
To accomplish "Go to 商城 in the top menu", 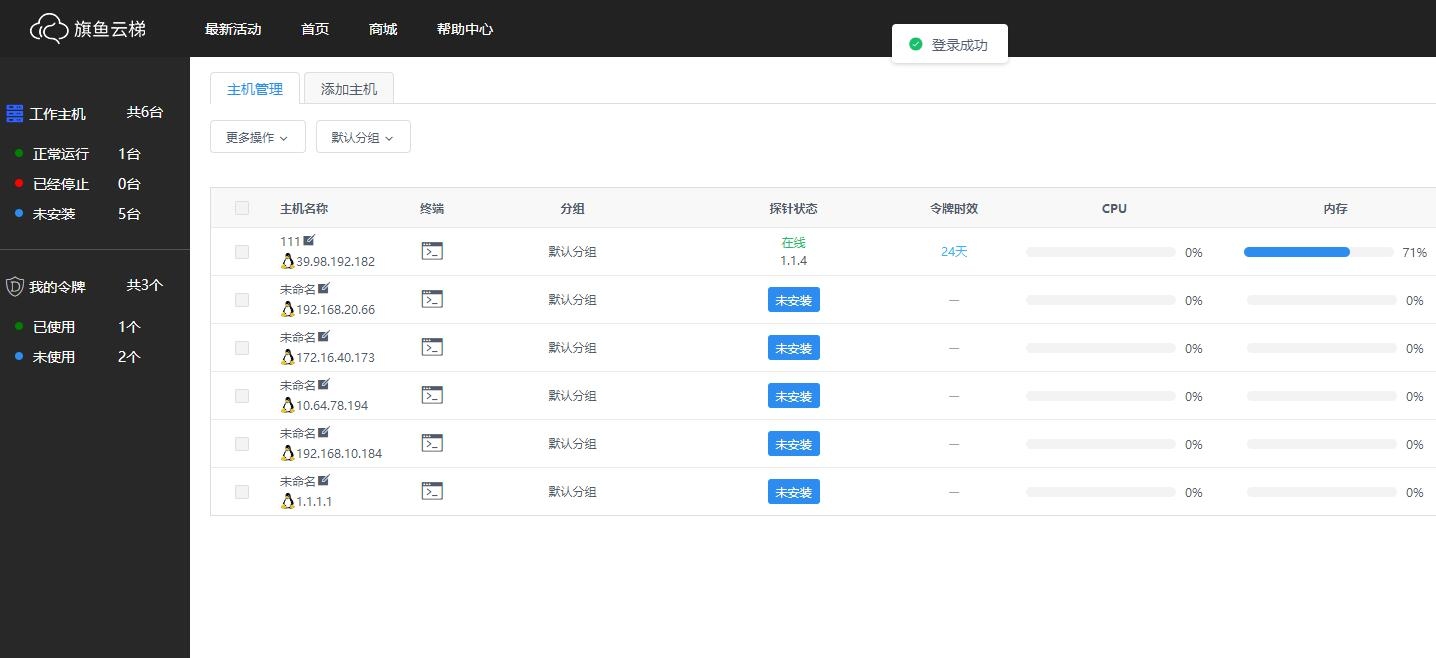I will (x=383, y=29).
